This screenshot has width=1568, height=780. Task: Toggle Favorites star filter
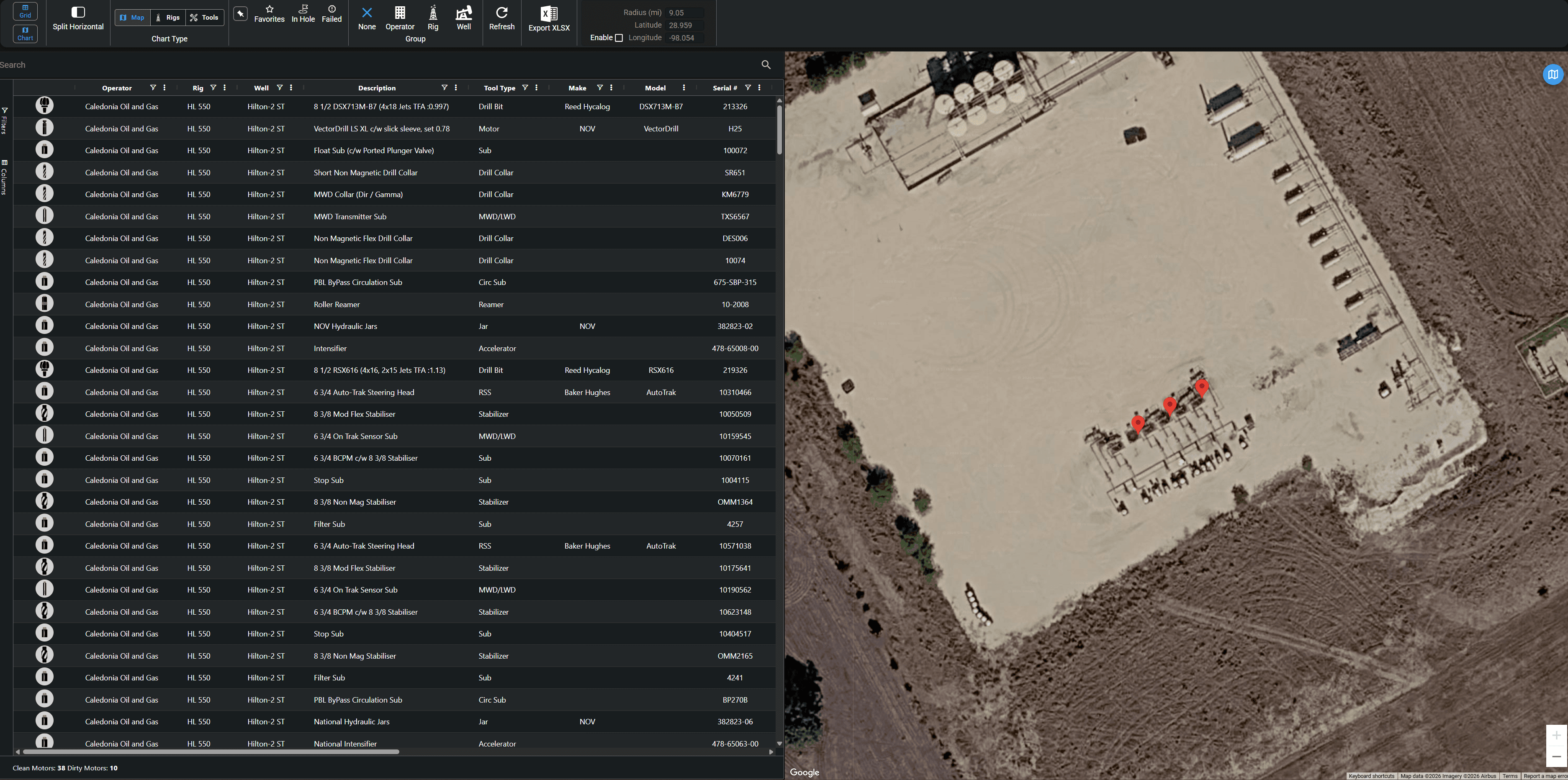tap(269, 9)
